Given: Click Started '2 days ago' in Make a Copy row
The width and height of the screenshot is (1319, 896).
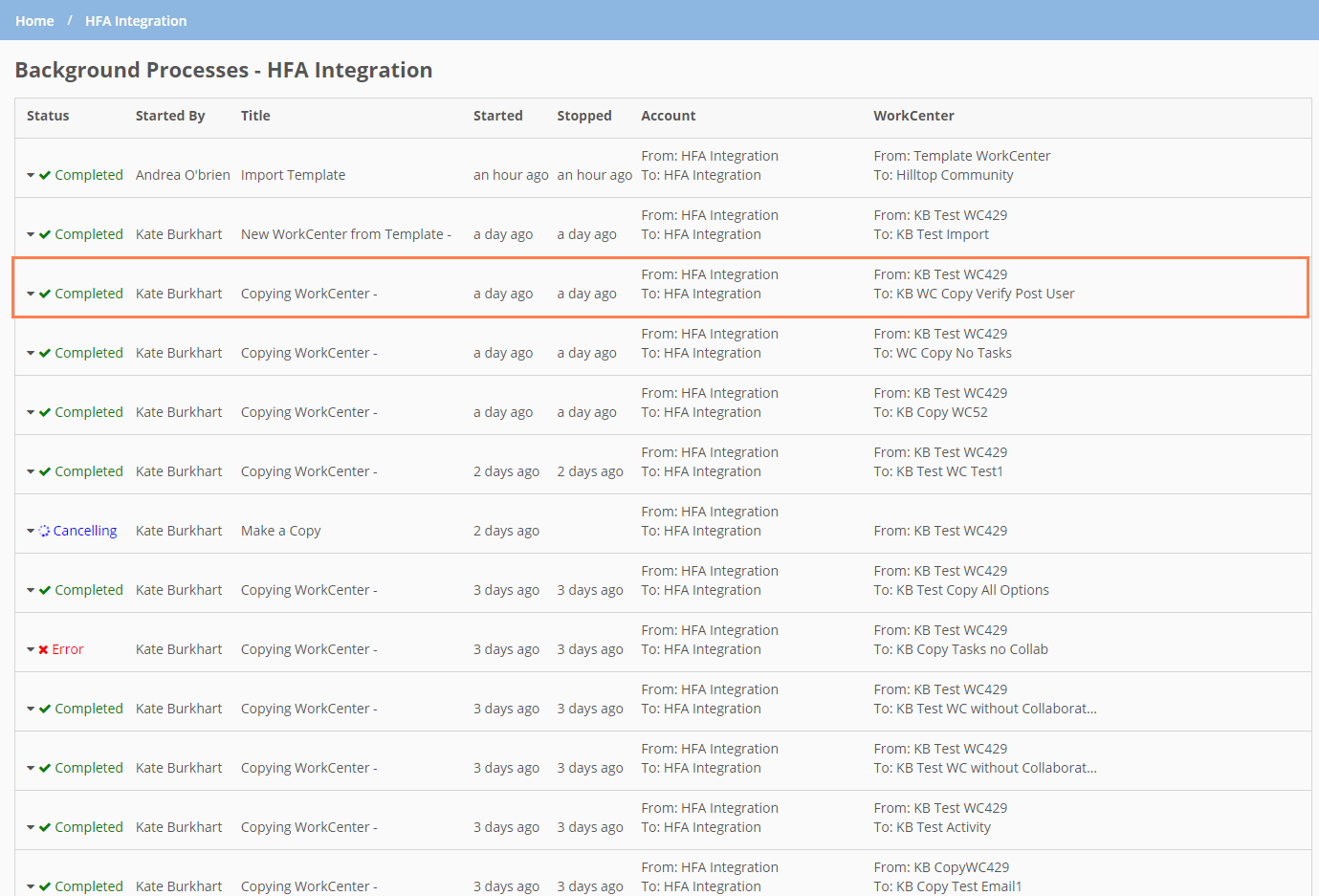Looking at the screenshot, I should tap(506, 531).
